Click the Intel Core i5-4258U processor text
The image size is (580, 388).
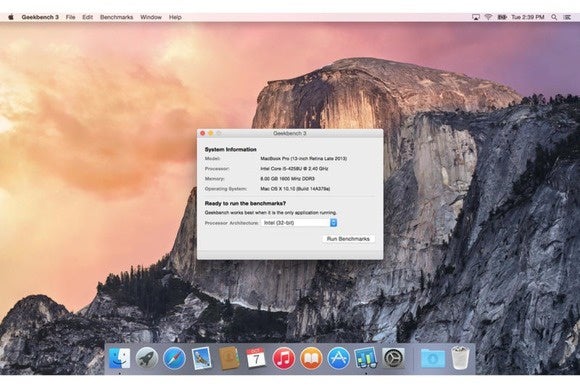click(x=294, y=169)
